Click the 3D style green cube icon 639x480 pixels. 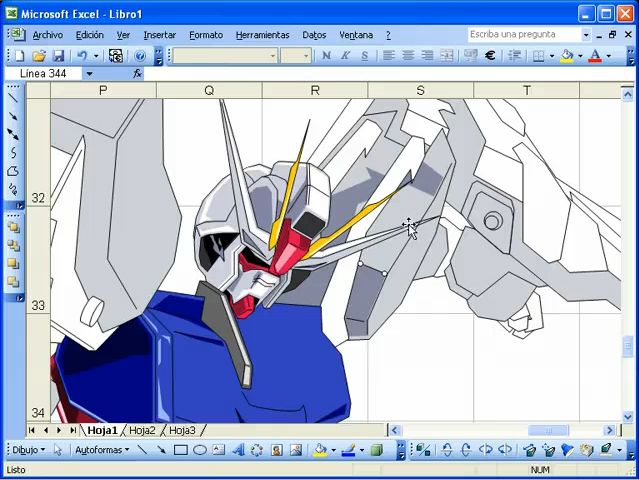tap(377, 450)
